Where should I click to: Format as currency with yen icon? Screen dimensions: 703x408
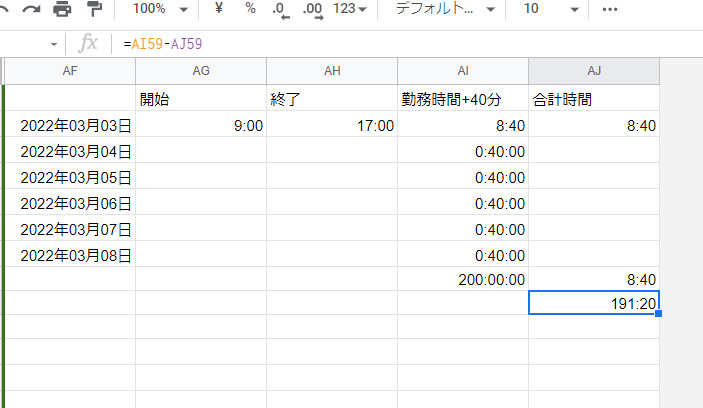(219, 9)
